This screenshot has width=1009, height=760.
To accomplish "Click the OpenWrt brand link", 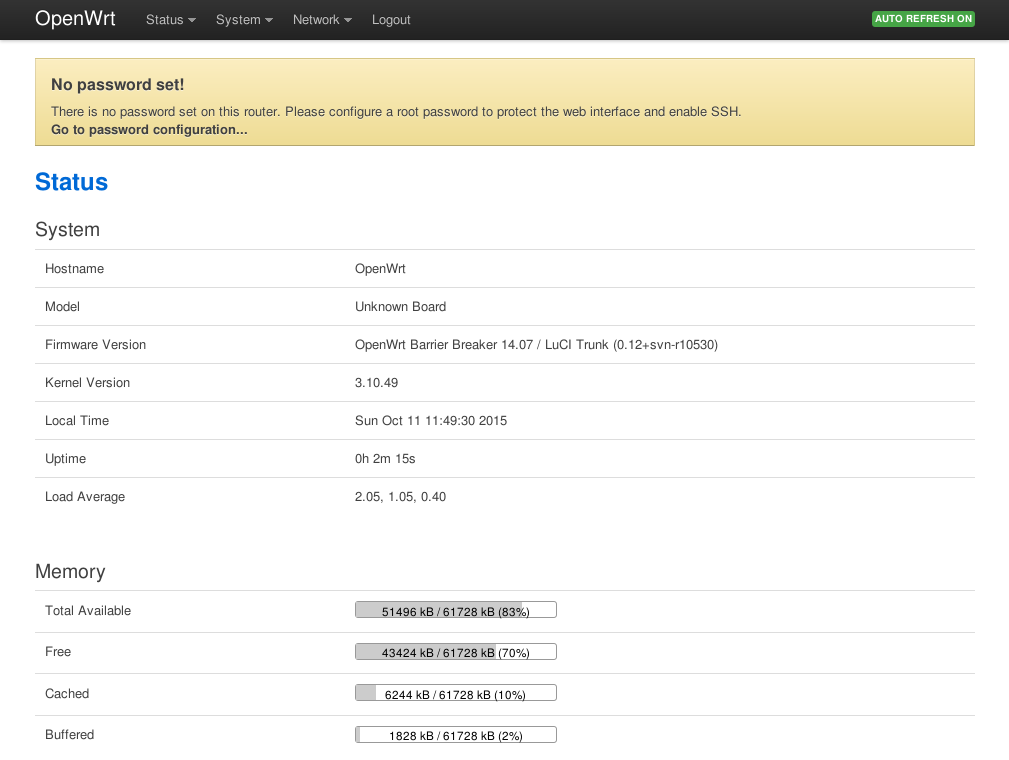I will pyautogui.click(x=75, y=19).
